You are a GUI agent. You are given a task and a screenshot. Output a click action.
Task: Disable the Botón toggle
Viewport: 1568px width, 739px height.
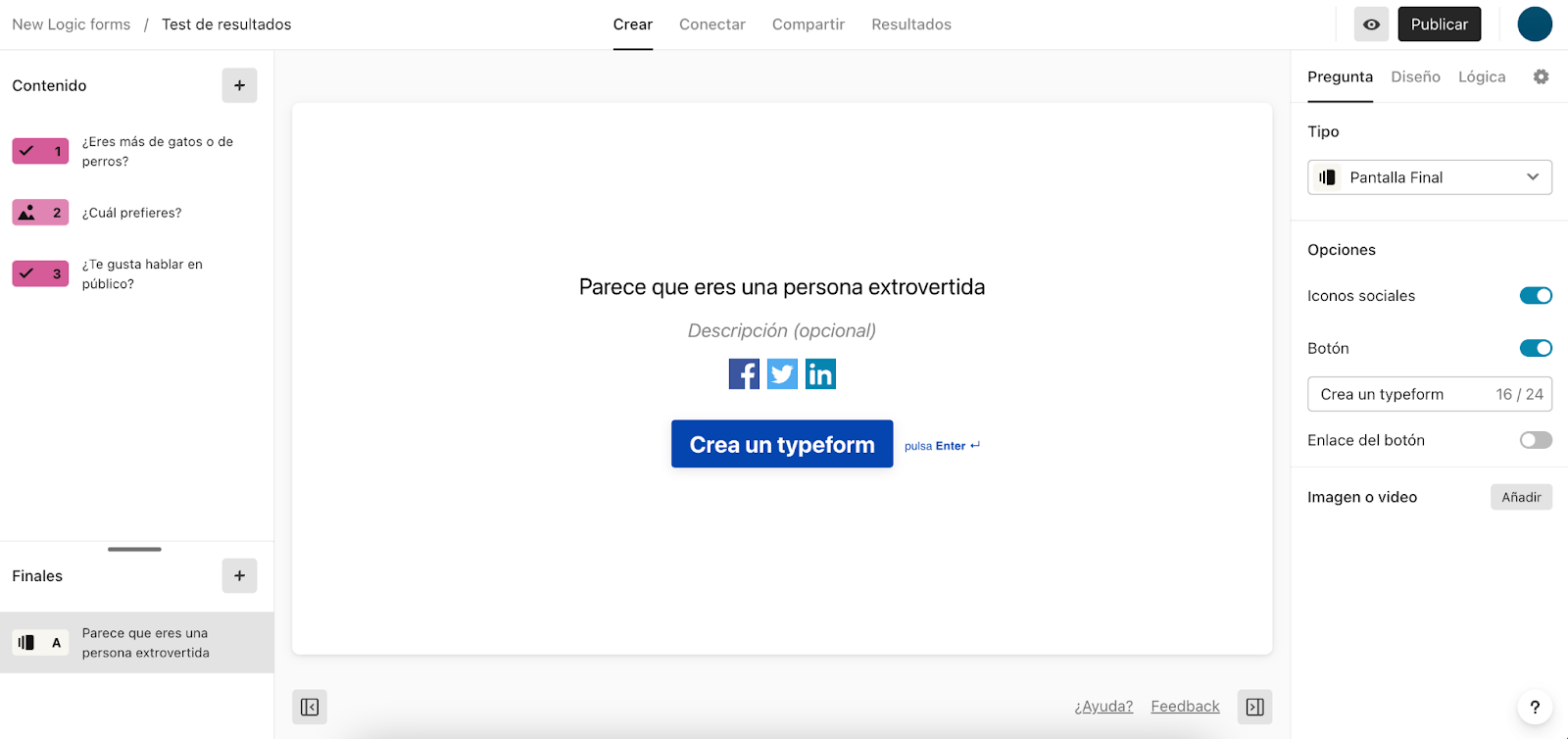point(1536,348)
